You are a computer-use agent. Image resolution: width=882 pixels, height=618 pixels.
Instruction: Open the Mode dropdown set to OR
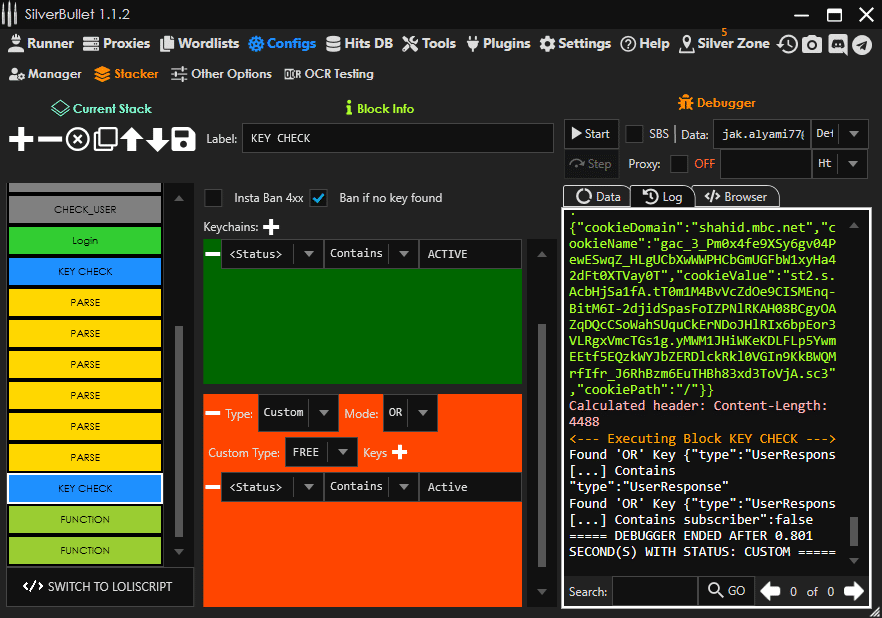(410, 412)
